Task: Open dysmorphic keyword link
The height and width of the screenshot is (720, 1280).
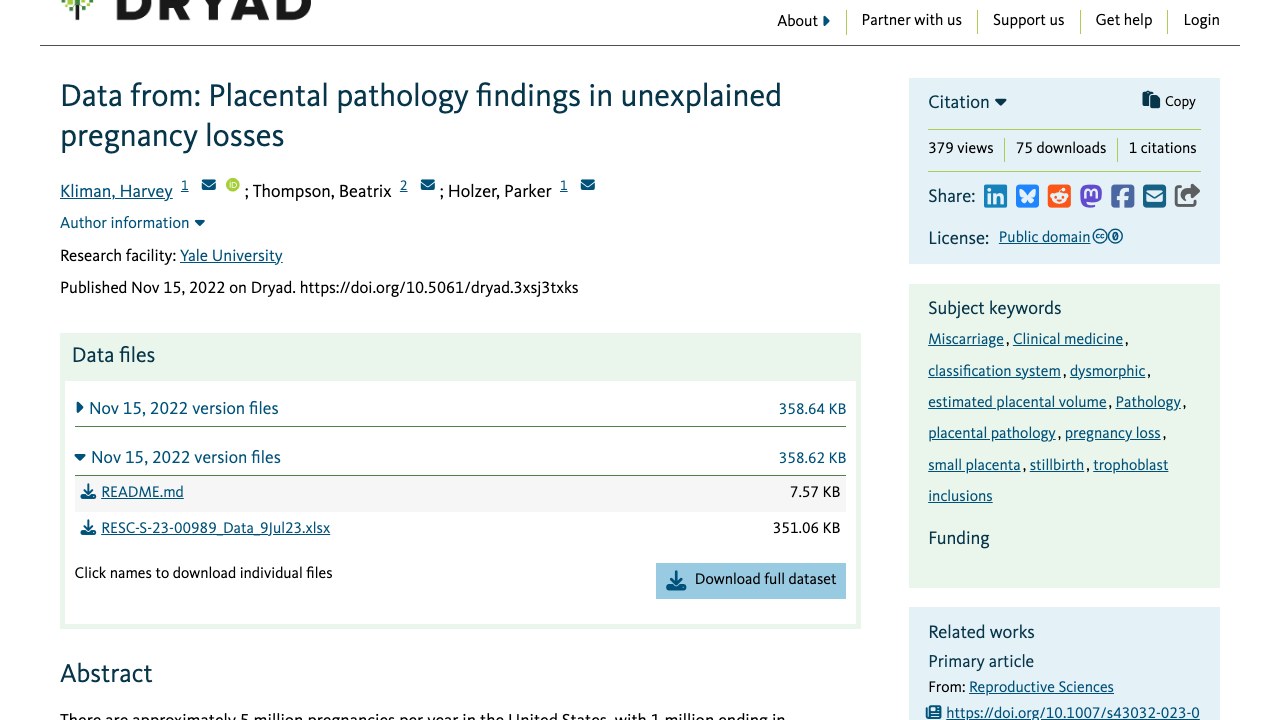Action: pos(1107,371)
